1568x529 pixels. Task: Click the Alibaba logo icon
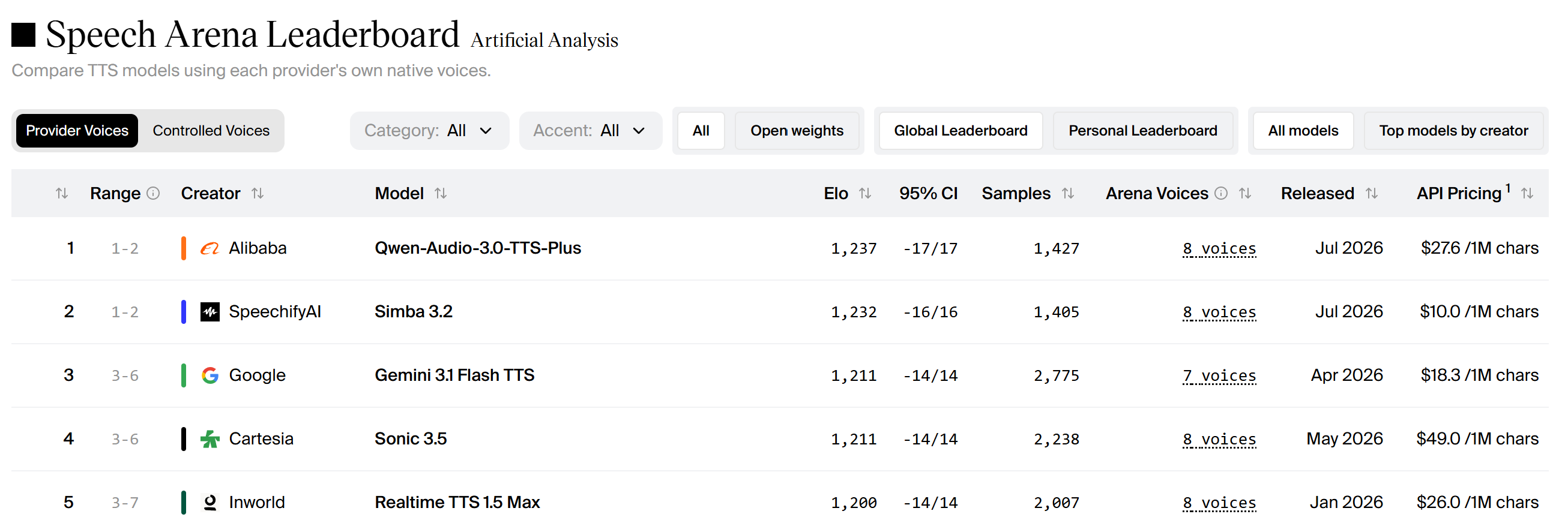[x=210, y=248]
